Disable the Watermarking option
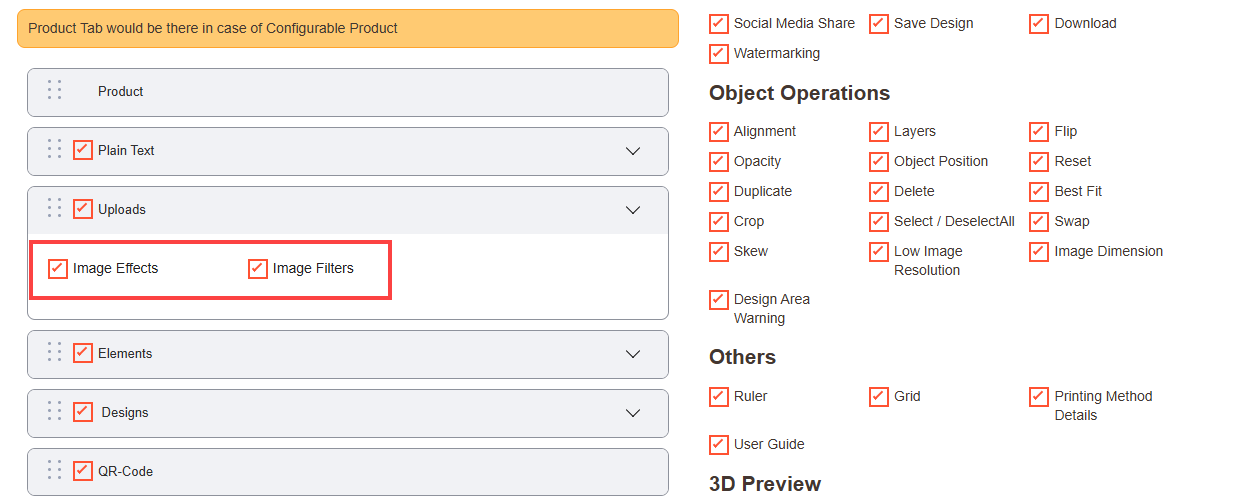1239x502 pixels. tap(719, 53)
